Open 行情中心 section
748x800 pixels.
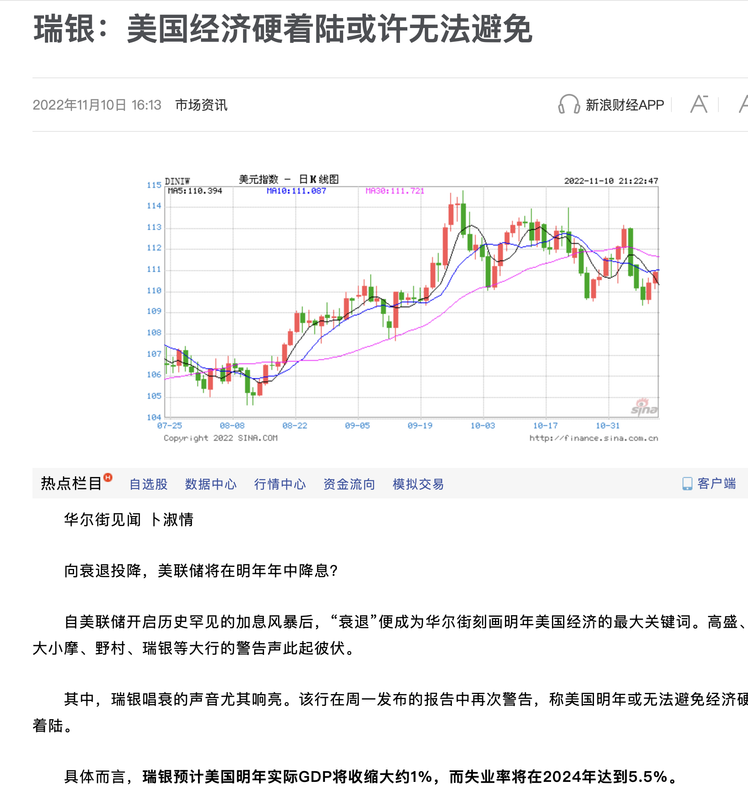coord(280,484)
